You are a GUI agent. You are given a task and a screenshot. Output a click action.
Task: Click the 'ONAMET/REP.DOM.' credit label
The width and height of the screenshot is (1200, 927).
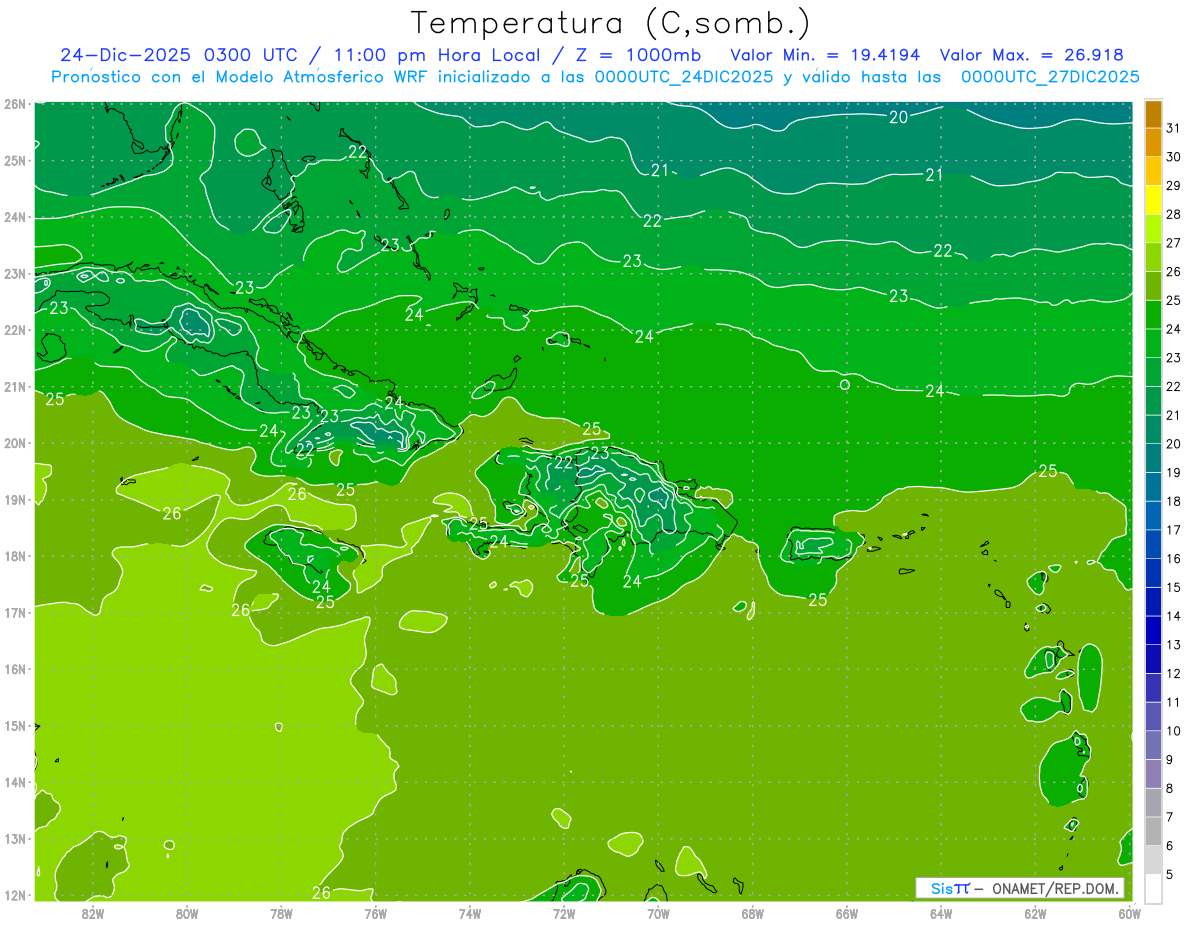click(x=1057, y=888)
